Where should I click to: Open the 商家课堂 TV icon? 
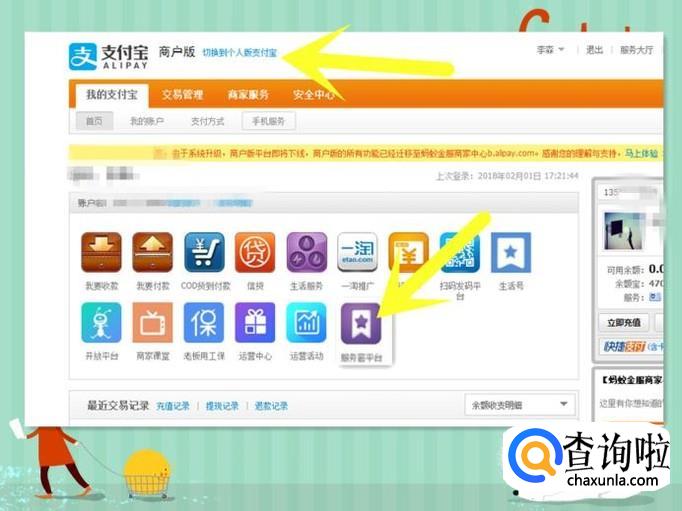[153, 322]
